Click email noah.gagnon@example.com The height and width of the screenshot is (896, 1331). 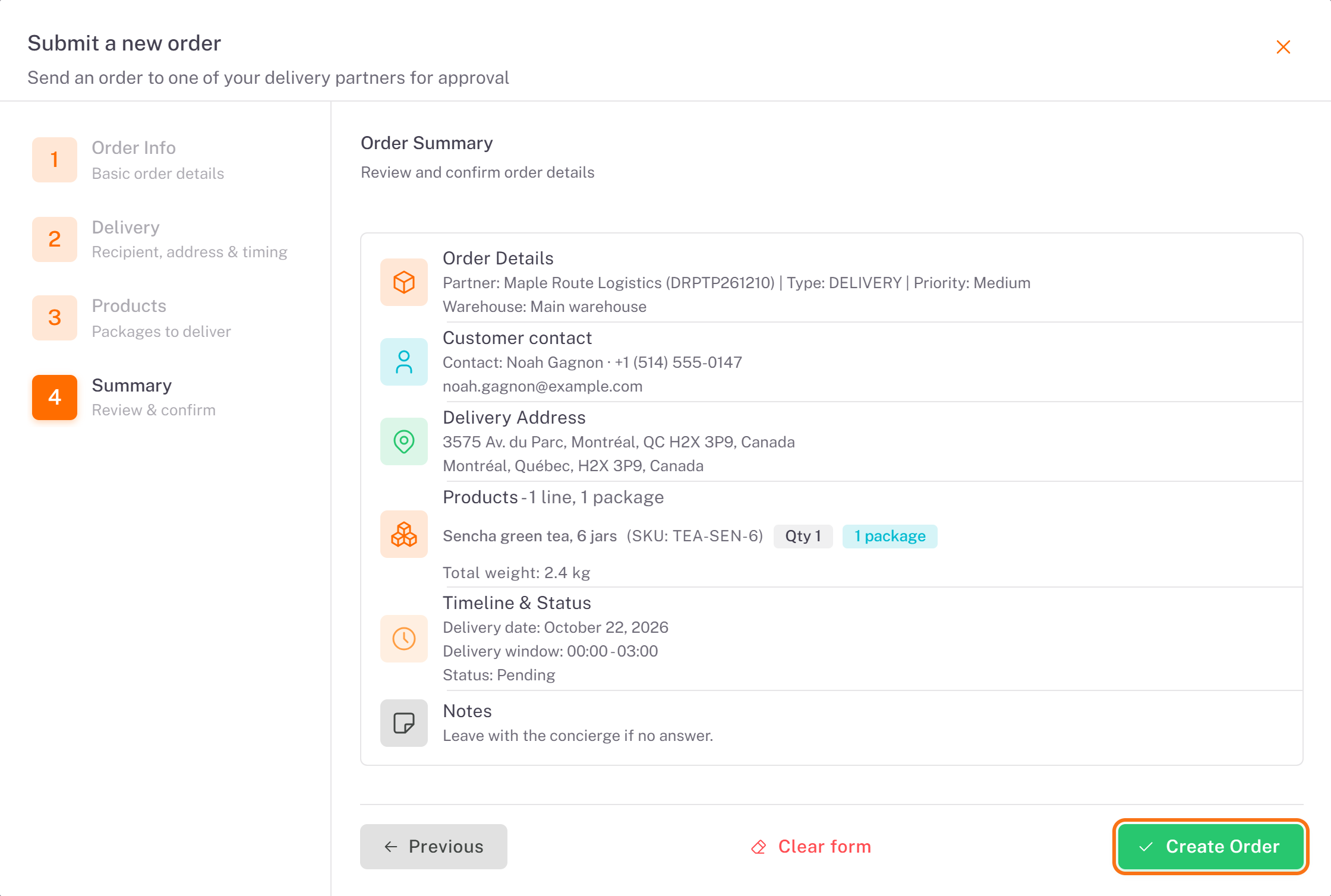[543, 386]
